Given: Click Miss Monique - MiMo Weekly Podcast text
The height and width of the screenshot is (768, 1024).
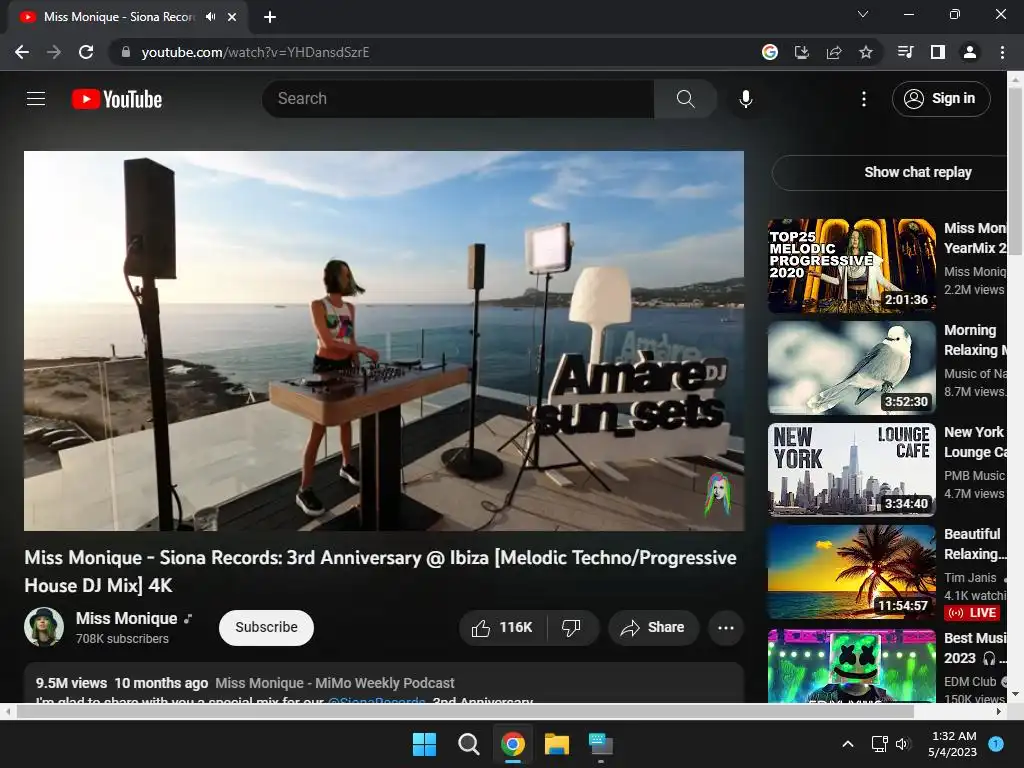Looking at the screenshot, I should pyautogui.click(x=334, y=683).
